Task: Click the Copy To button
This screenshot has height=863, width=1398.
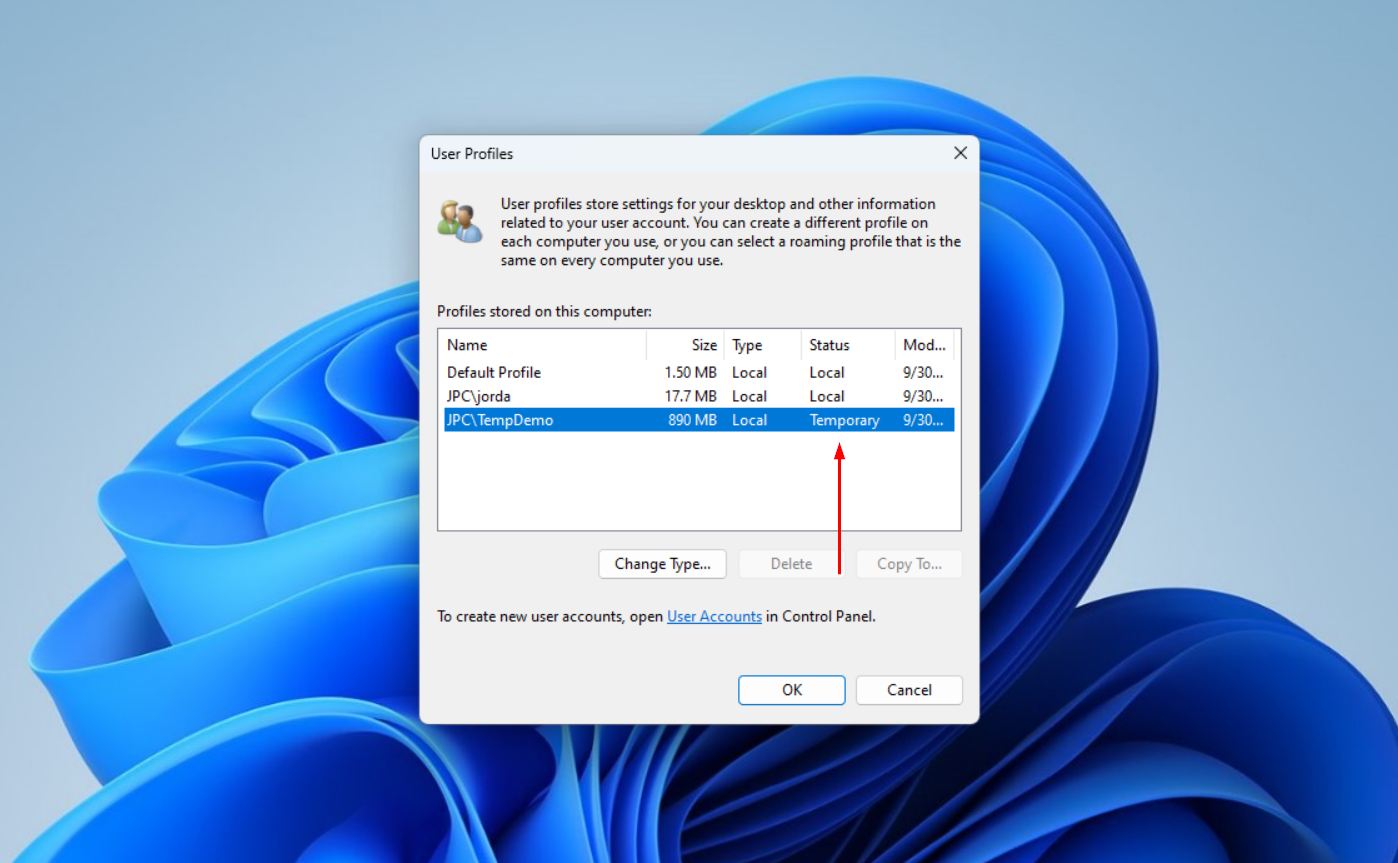Action: [909, 564]
